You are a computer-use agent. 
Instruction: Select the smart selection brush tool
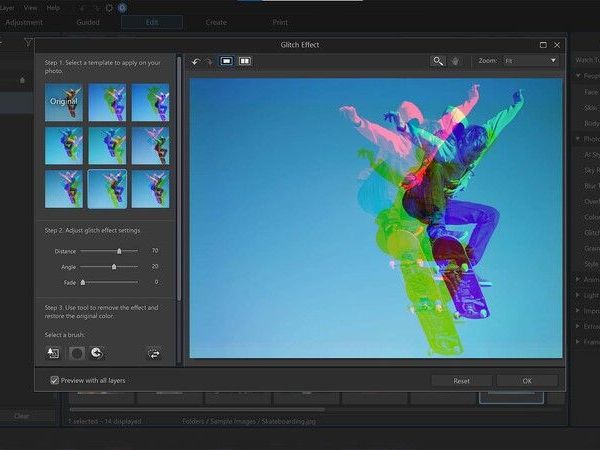click(x=53, y=353)
